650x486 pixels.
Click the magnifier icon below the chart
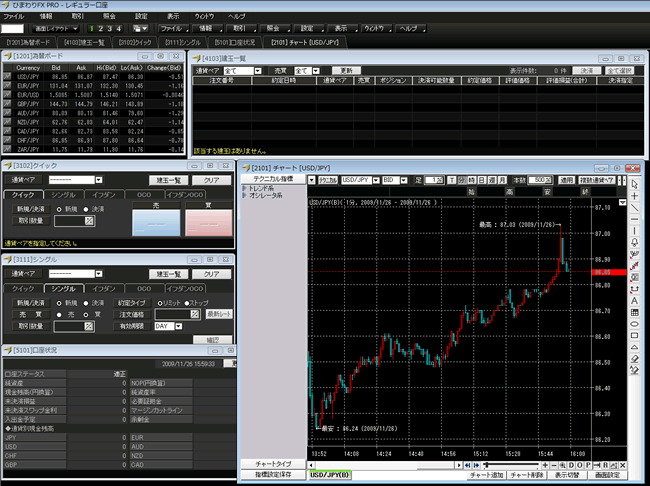[563, 465]
